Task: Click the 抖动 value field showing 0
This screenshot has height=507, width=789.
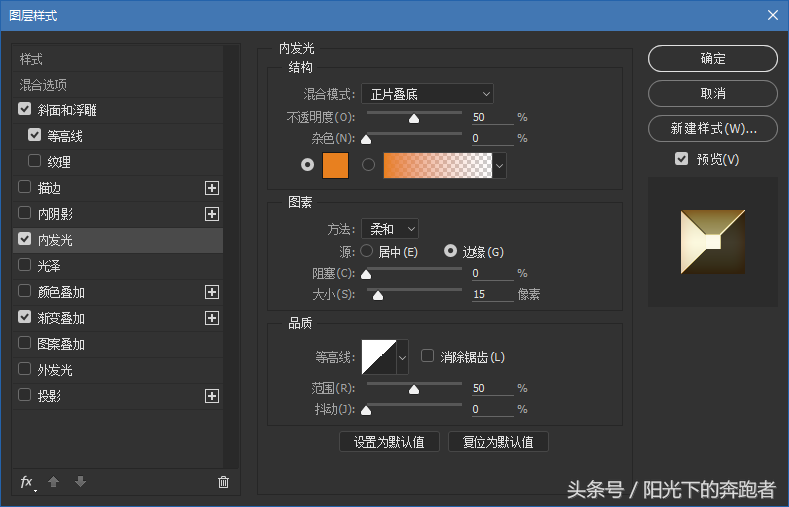Action: point(492,409)
